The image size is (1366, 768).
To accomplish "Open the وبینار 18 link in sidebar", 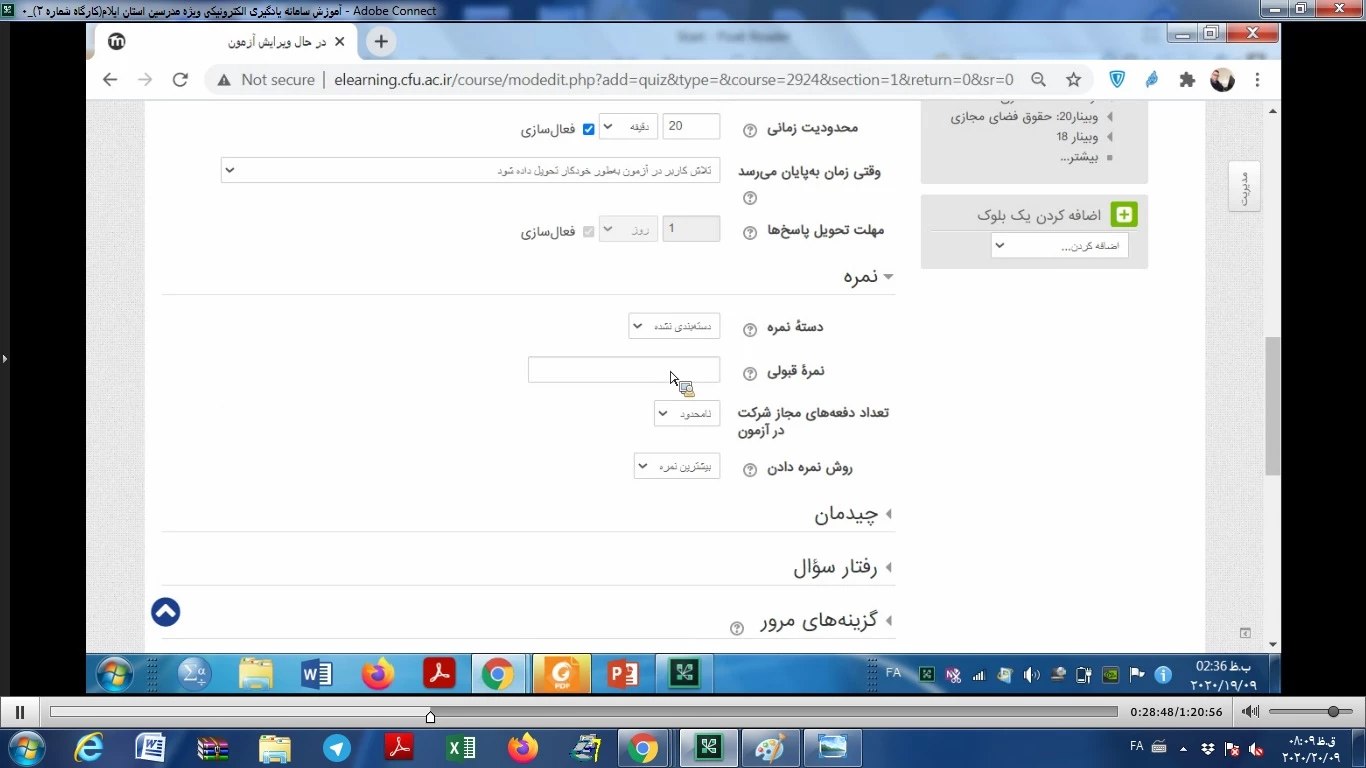I will (x=1076, y=137).
